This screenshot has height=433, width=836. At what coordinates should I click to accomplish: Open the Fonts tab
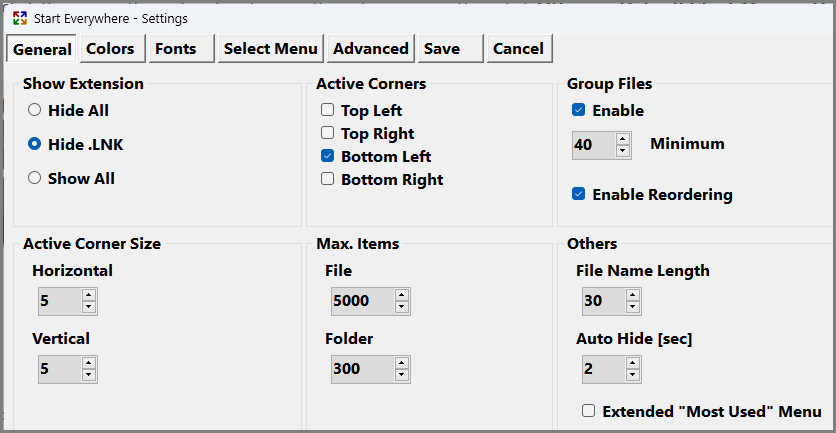click(x=175, y=48)
